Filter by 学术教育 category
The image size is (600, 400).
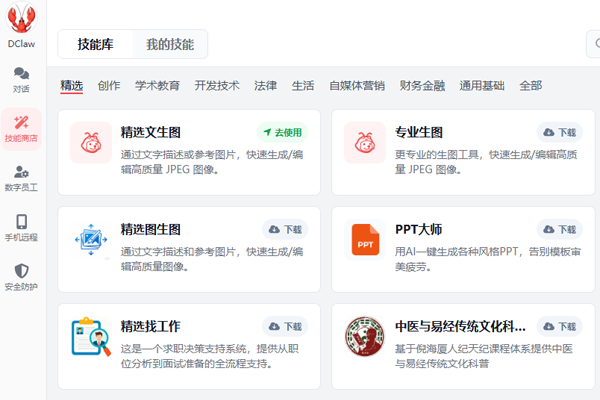point(157,85)
